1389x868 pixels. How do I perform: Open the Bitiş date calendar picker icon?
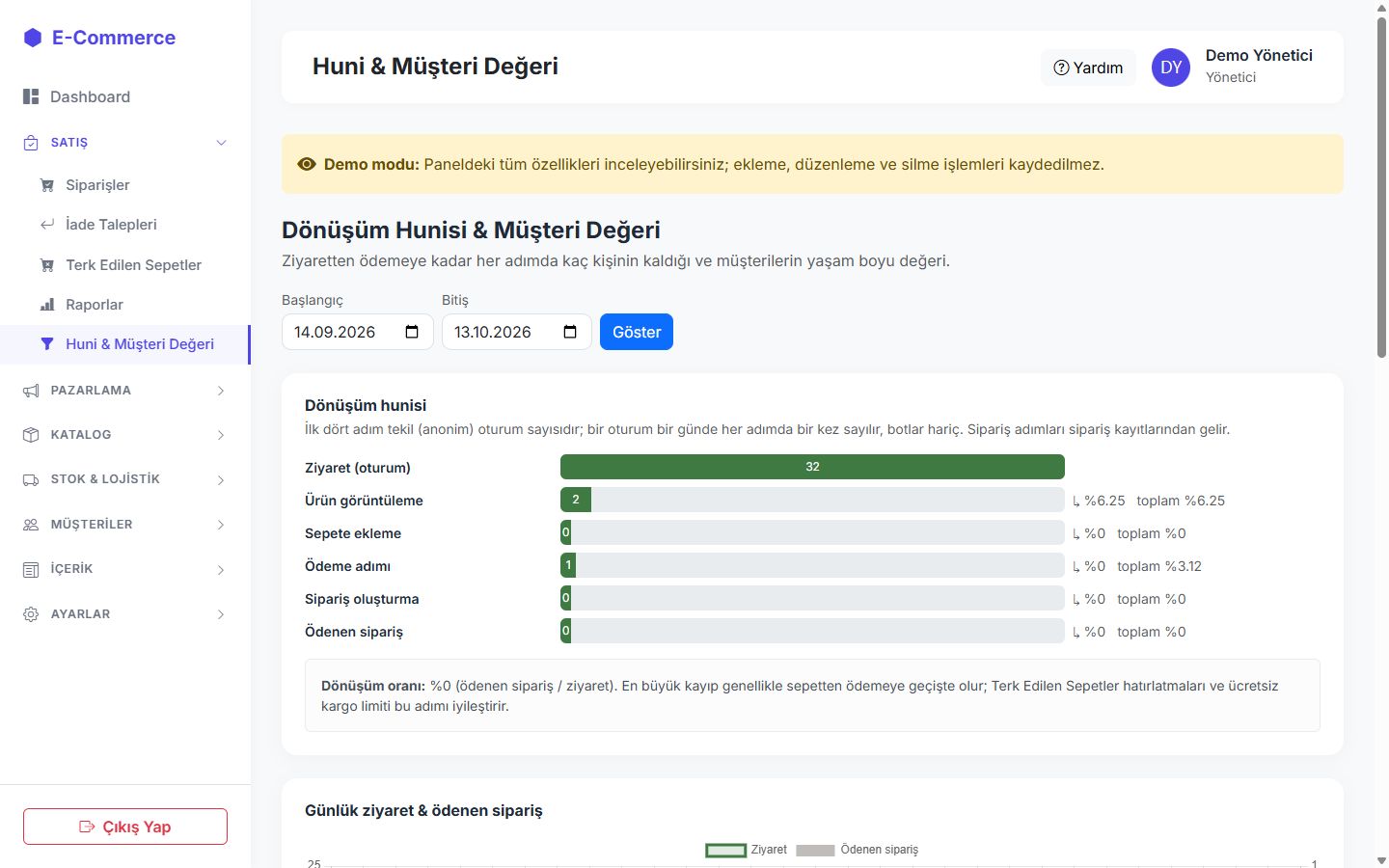[570, 332]
